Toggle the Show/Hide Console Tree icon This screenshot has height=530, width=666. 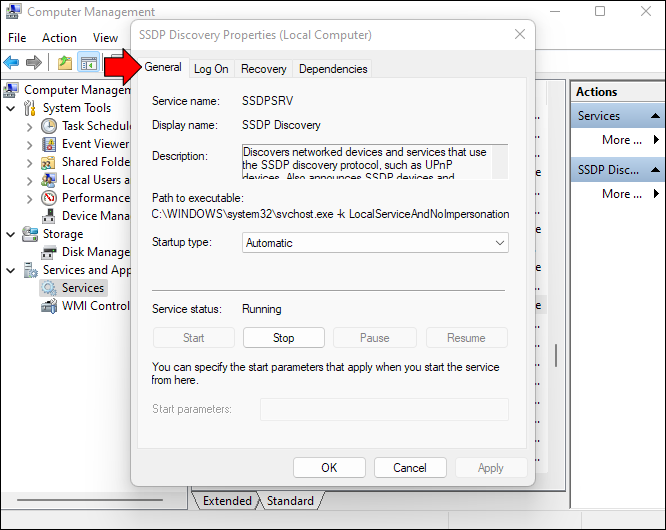click(x=89, y=63)
